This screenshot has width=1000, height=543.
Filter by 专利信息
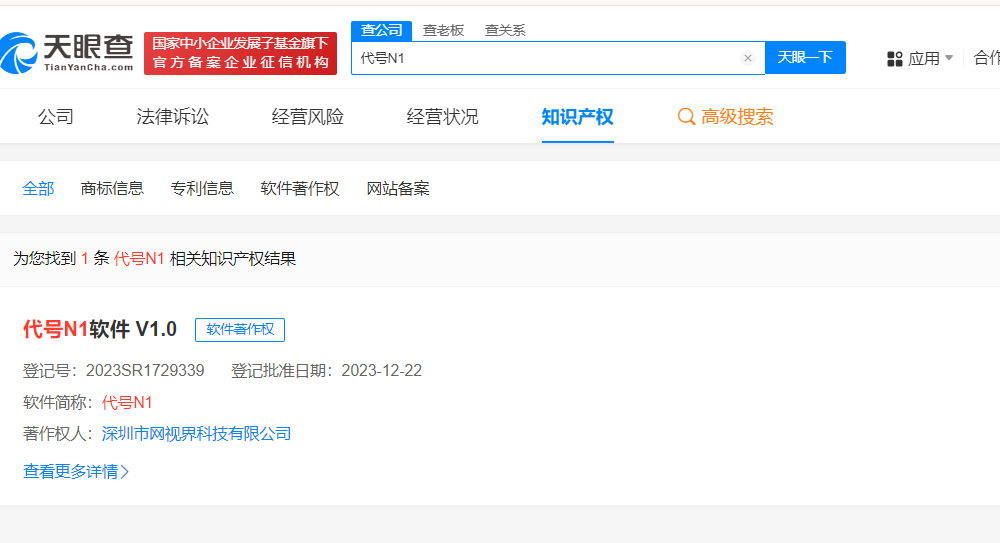(202, 188)
